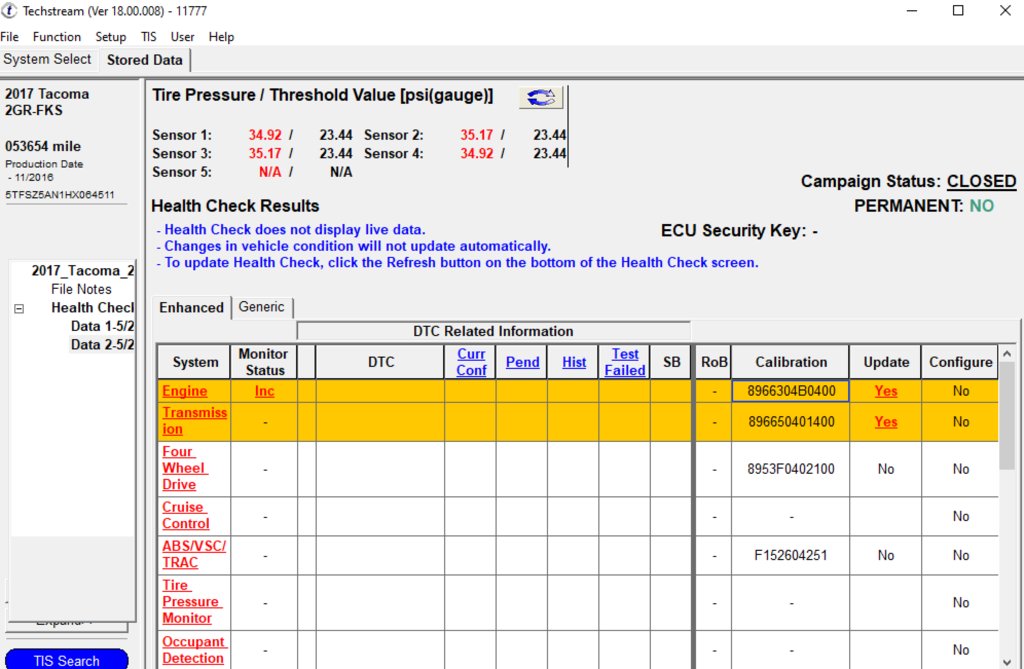Click the tire pressure refresh icon
The width and height of the screenshot is (1024, 669).
pyautogui.click(x=541, y=97)
